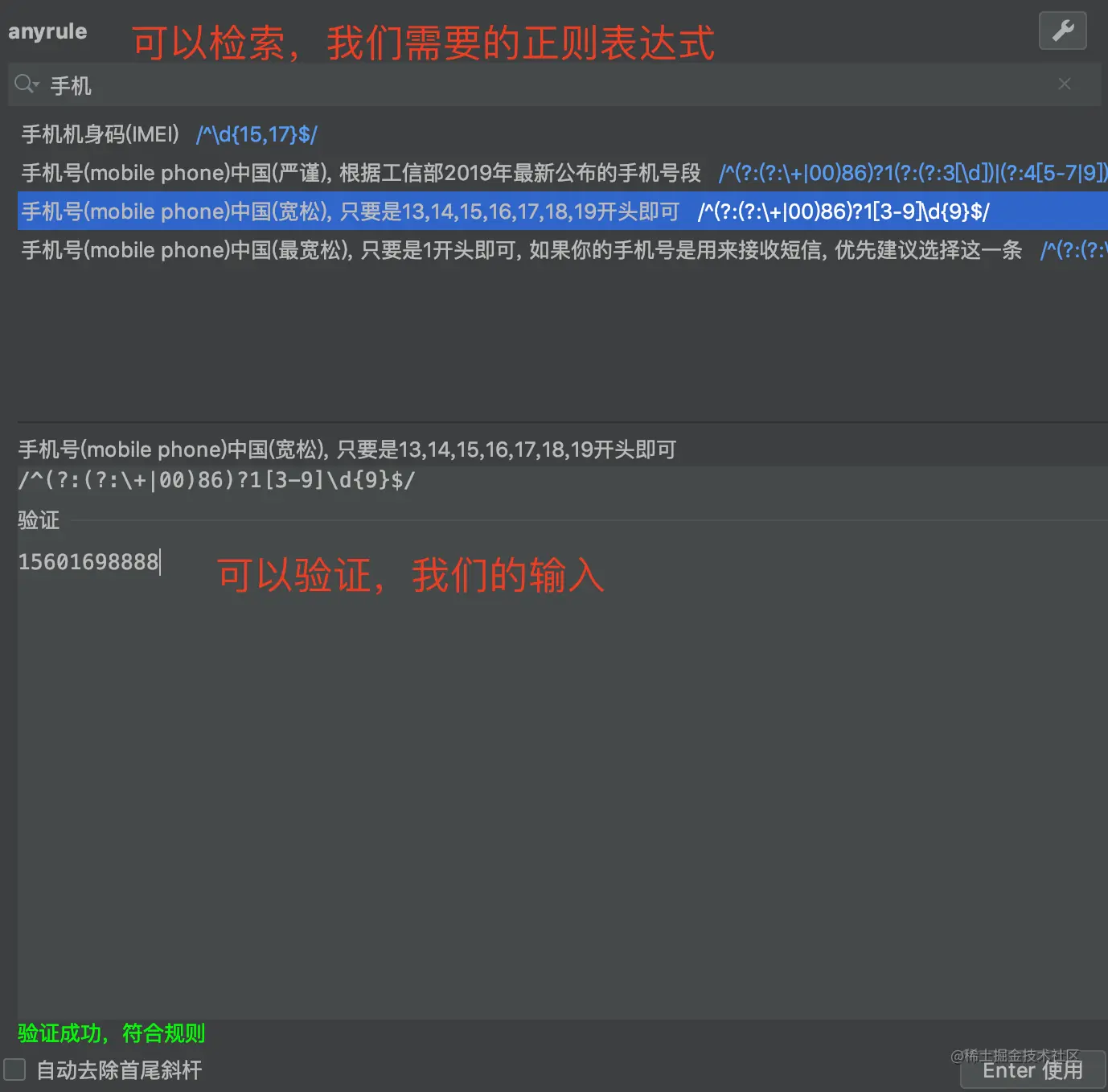This screenshot has width=1108, height=1092.
Task: Place cursor after 15601698888
Action: click(x=160, y=561)
